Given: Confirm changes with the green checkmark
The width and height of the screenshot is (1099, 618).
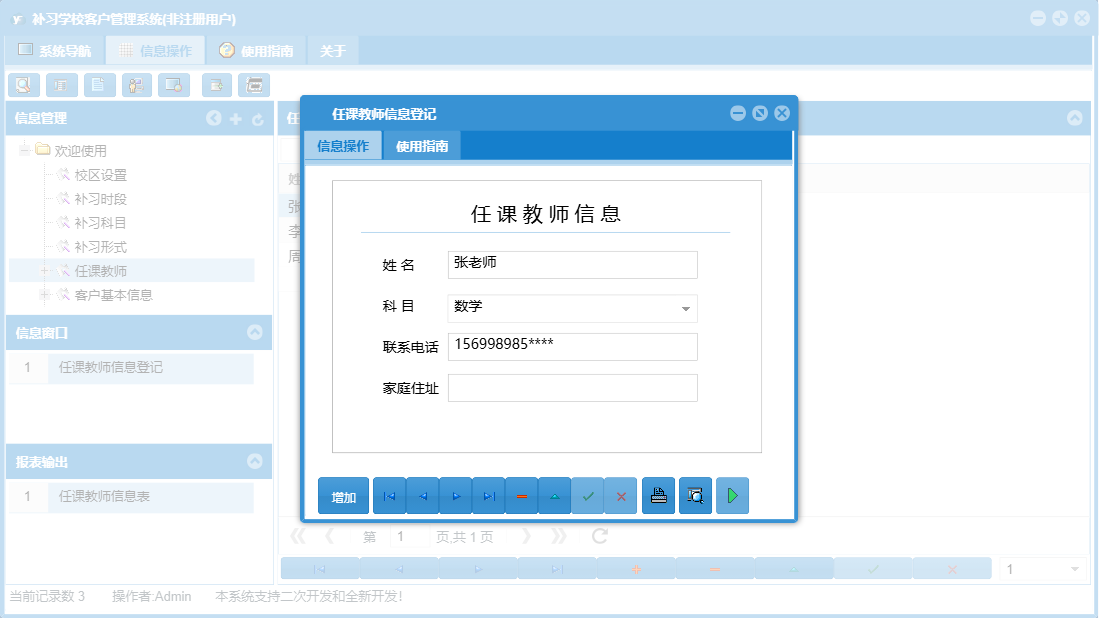Looking at the screenshot, I should (588, 495).
